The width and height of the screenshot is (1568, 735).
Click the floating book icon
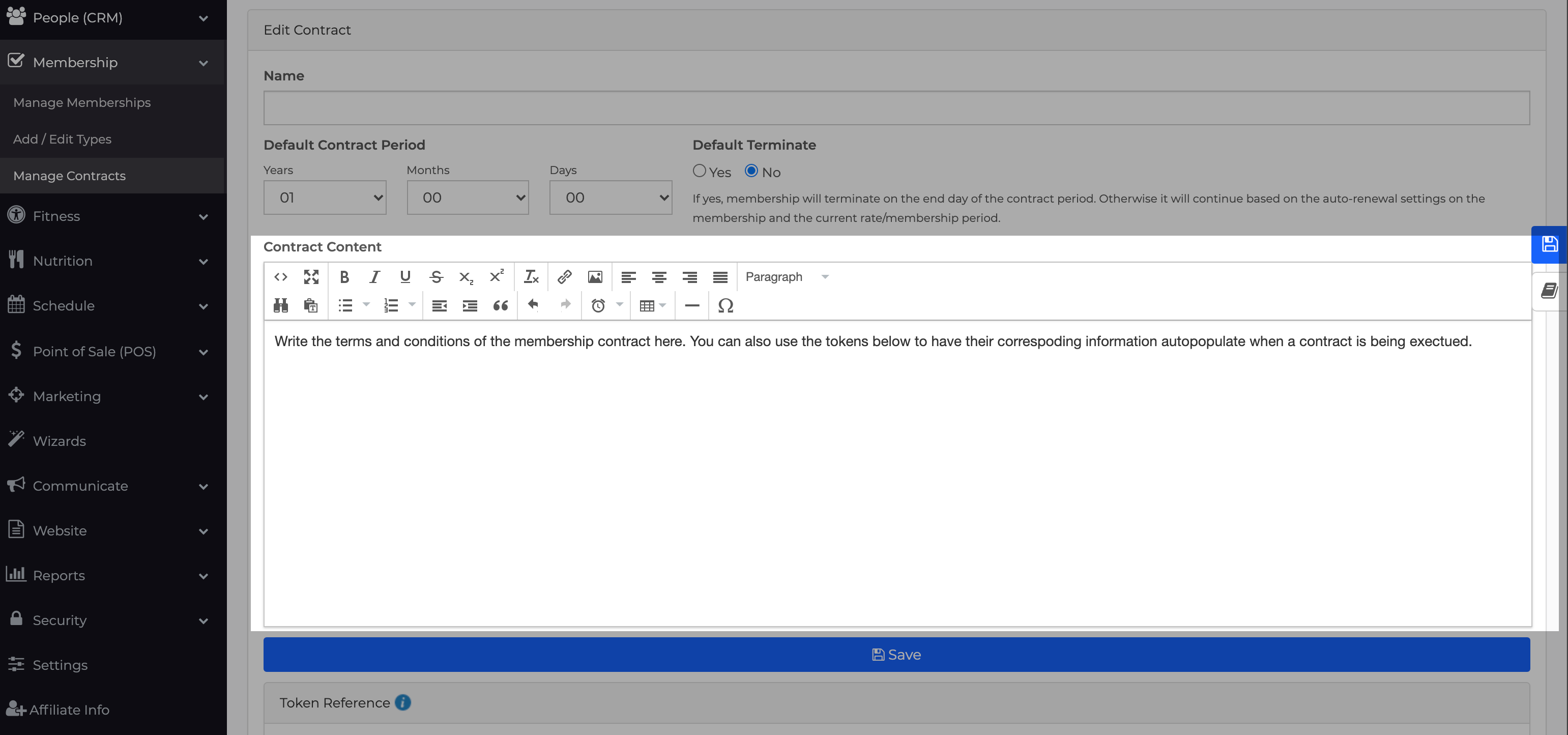click(x=1549, y=292)
